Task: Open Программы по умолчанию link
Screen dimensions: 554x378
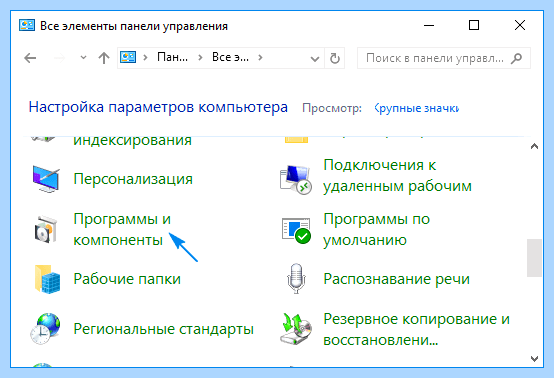Action: (376, 230)
